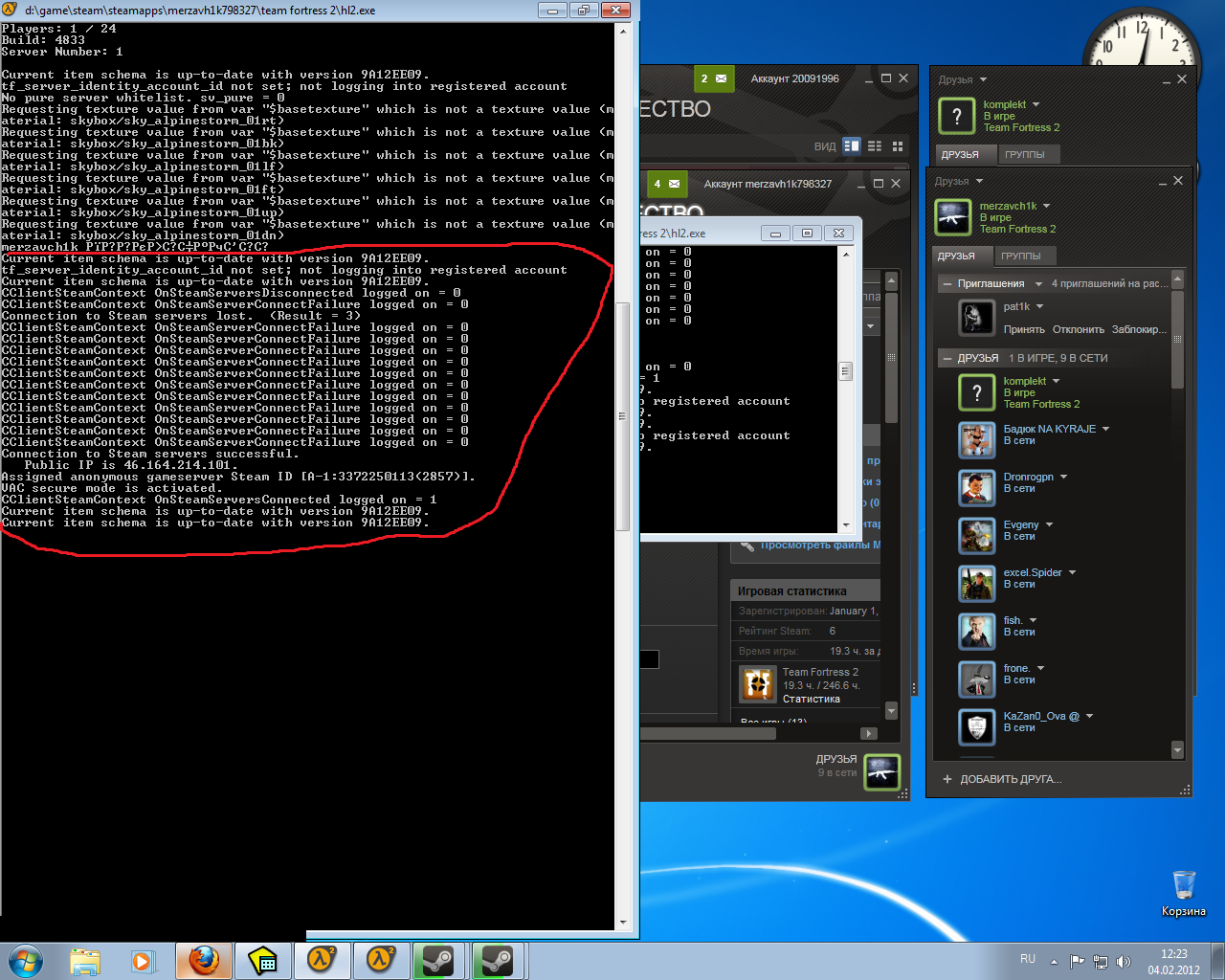
Task: Click Бадюк NA KYRAJE's avatar
Action: pyautogui.click(x=977, y=440)
